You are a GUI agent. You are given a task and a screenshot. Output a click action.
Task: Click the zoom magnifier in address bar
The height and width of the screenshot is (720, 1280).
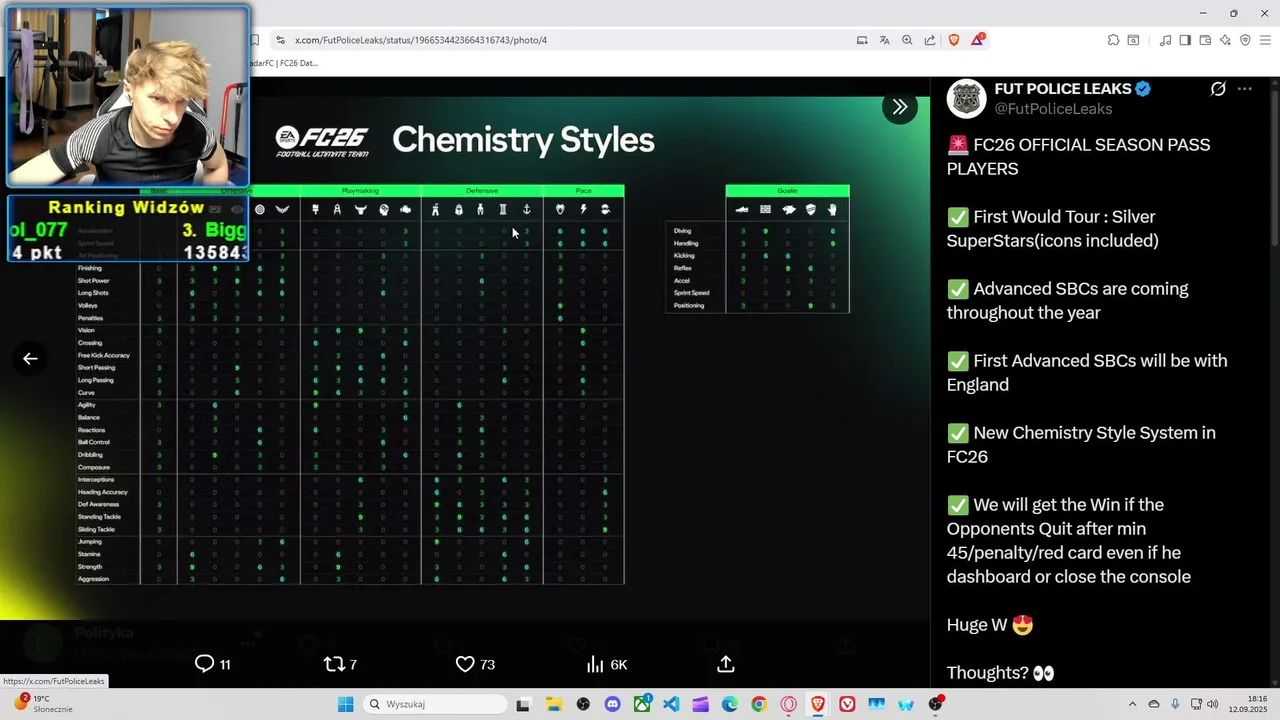(907, 40)
